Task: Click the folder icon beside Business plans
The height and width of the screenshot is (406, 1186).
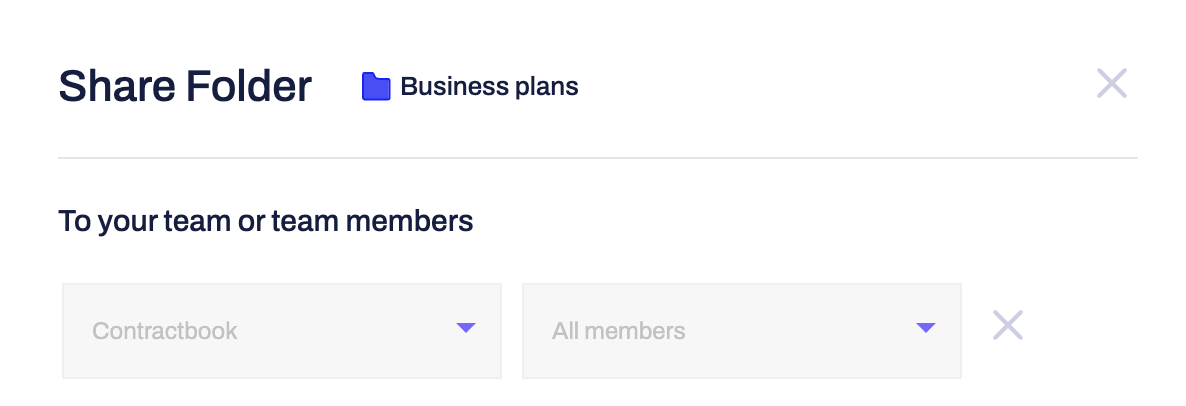Action: 376,86
